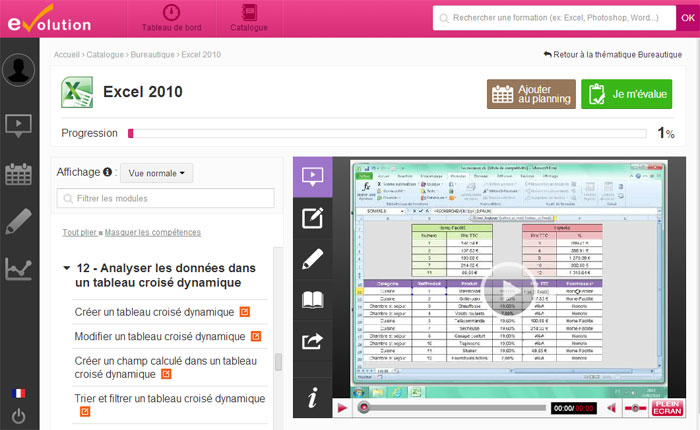This screenshot has width=700, height=430.
Task: Open the video trainings sidebar icon
Action: pyautogui.click(x=18, y=125)
